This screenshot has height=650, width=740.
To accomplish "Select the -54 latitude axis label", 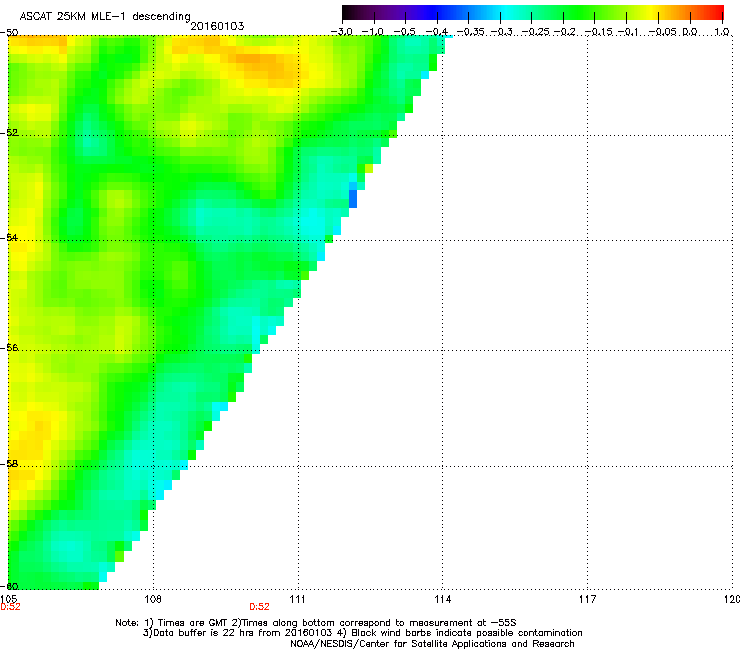I will (x=9, y=237).
